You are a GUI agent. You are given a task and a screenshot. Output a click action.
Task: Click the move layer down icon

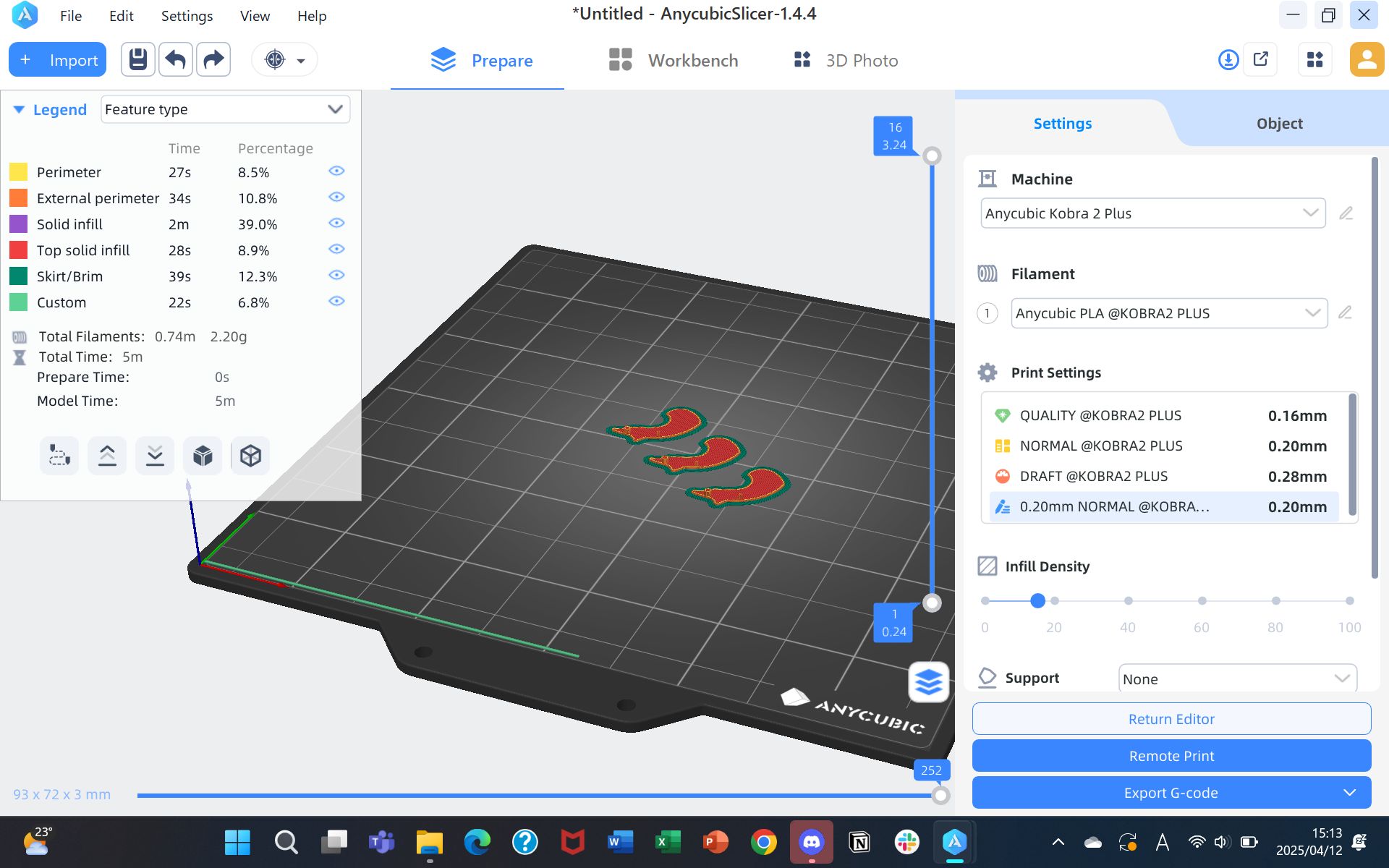(x=155, y=456)
